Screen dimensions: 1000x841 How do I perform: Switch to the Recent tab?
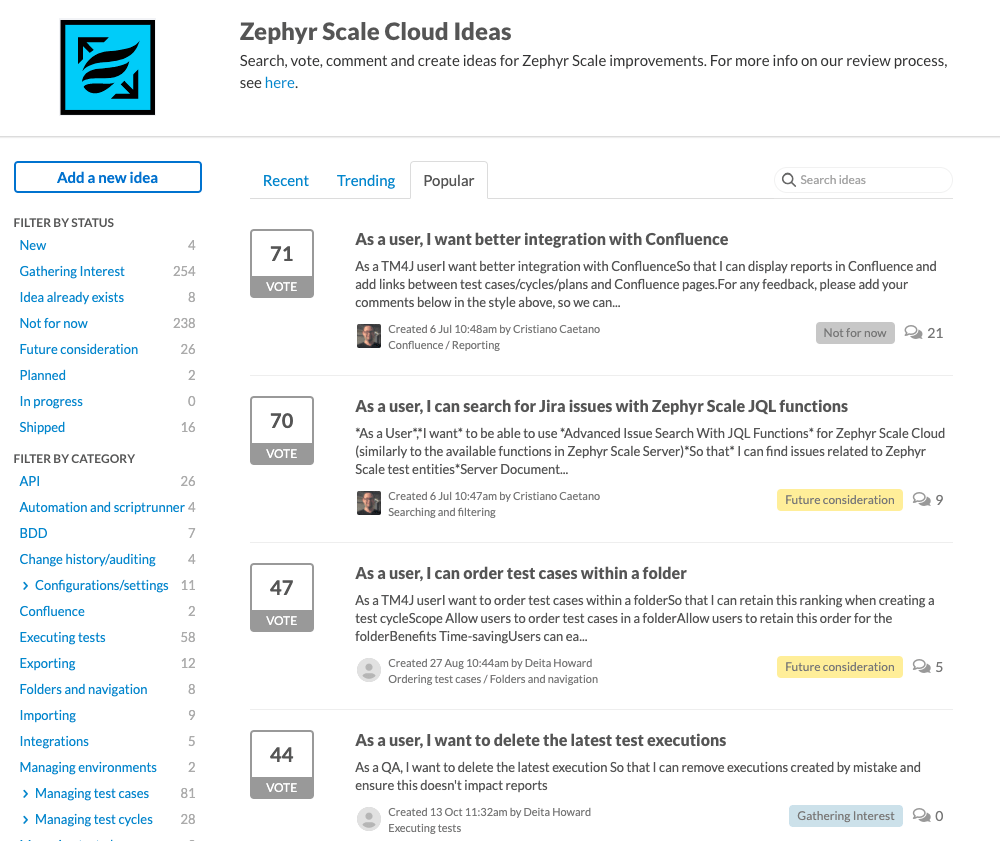tap(285, 180)
